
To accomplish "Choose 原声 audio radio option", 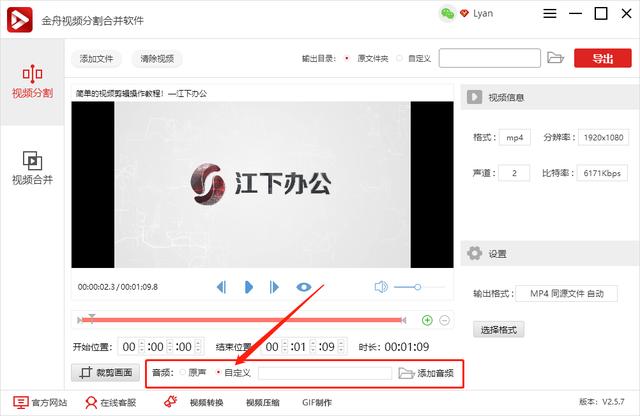I will (x=182, y=372).
